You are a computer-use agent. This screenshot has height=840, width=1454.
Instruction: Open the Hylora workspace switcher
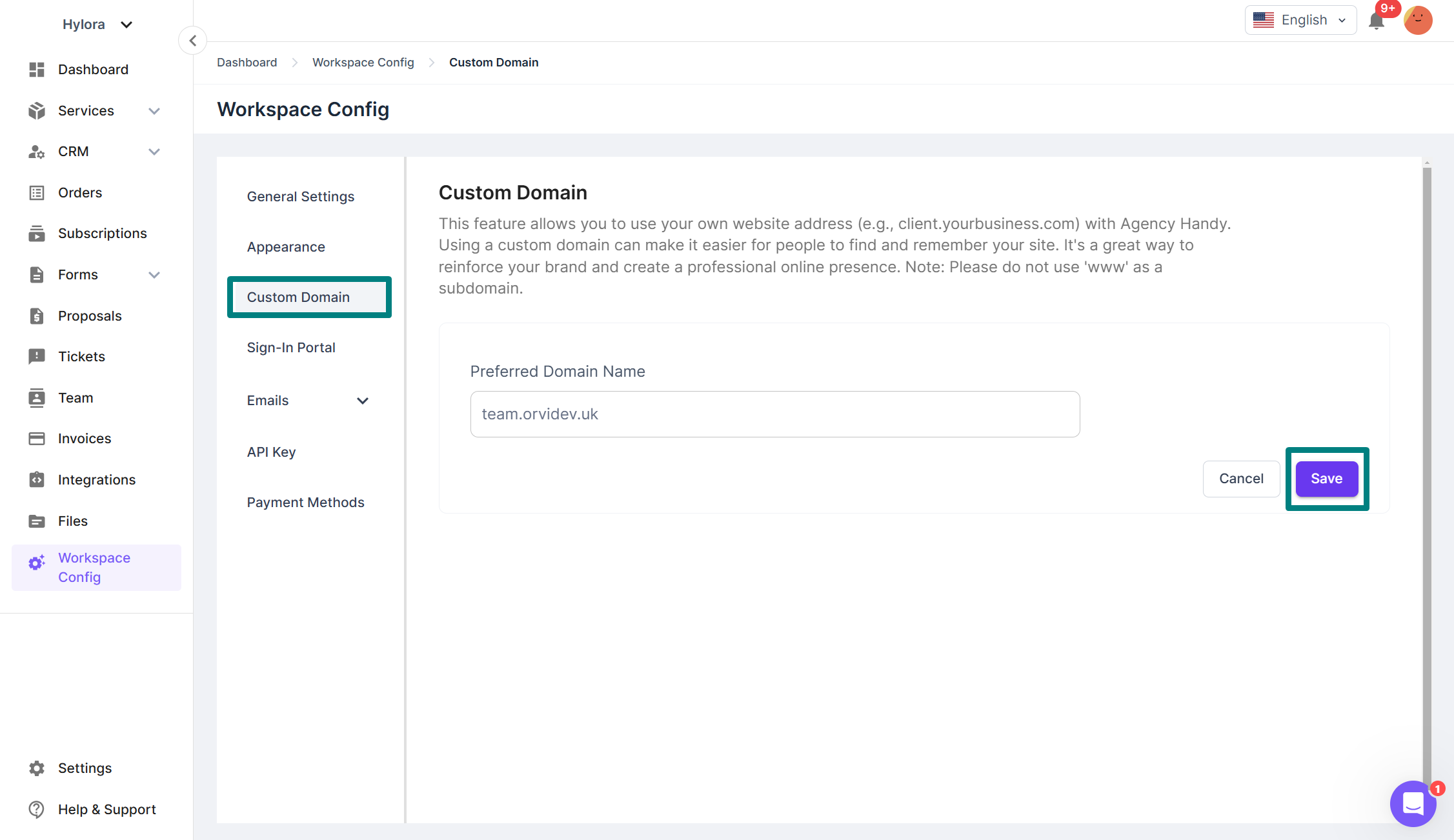tap(97, 25)
